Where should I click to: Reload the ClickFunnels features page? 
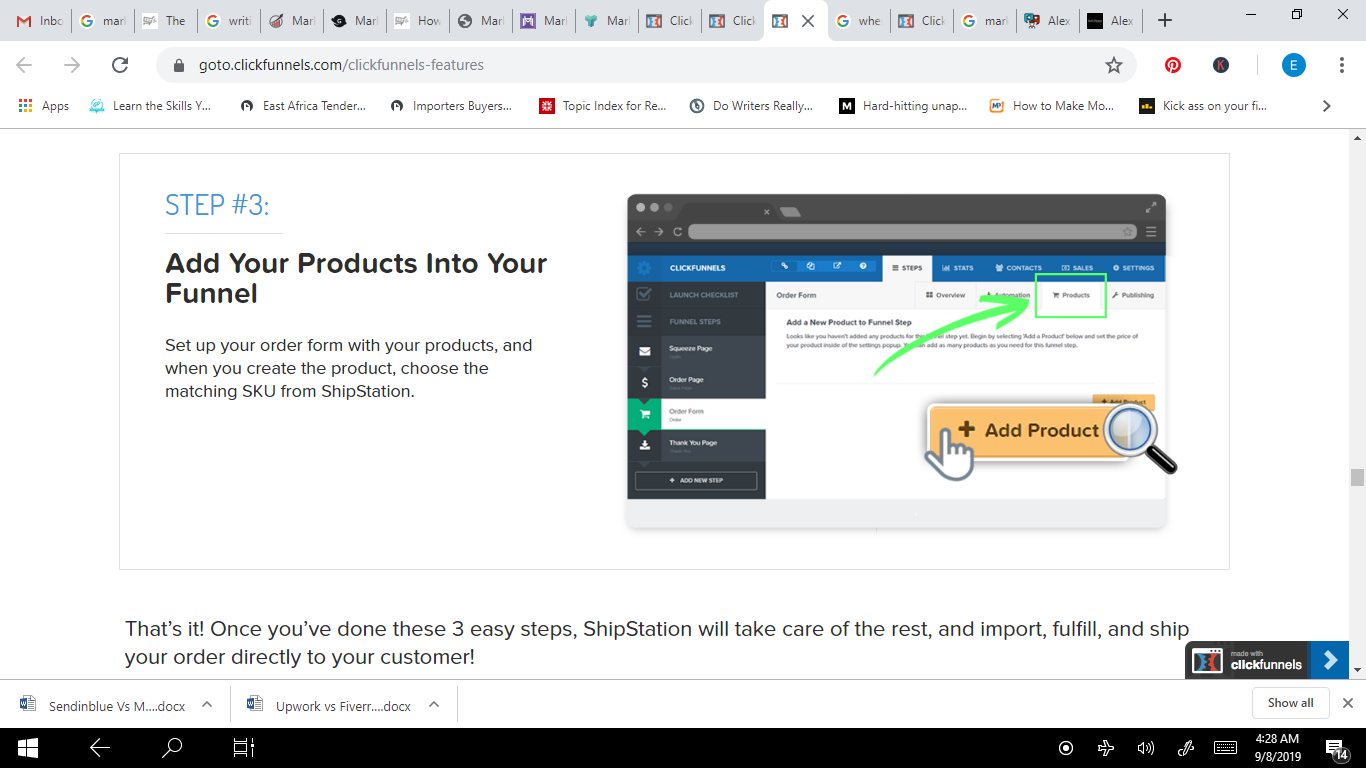point(120,65)
